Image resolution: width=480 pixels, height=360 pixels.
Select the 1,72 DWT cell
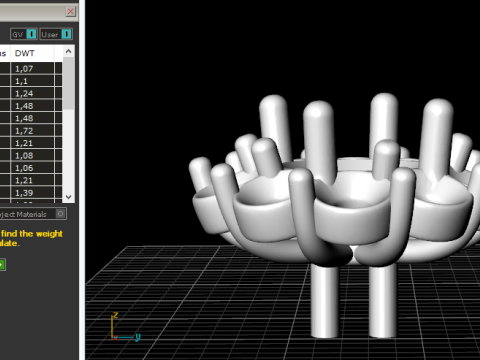click(x=33, y=131)
